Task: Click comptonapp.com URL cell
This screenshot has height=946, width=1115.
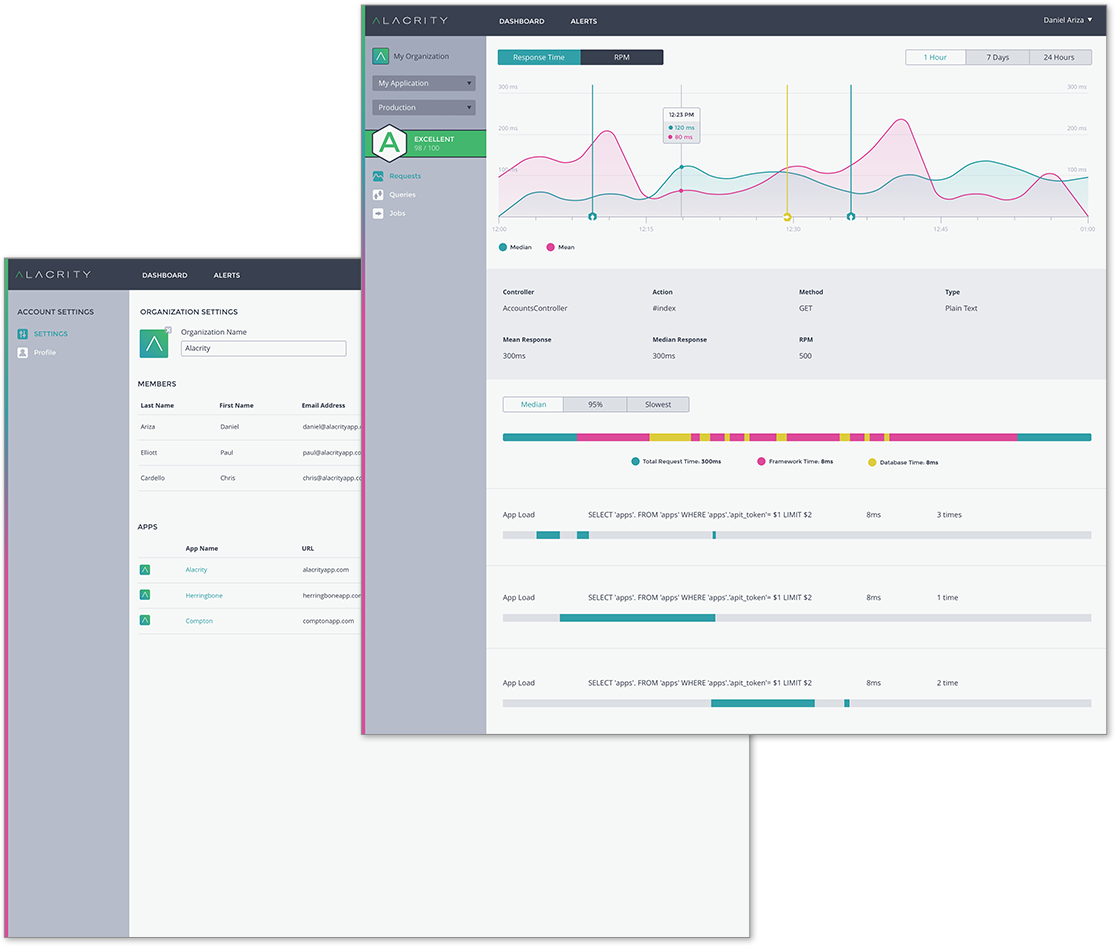Action: [x=329, y=621]
